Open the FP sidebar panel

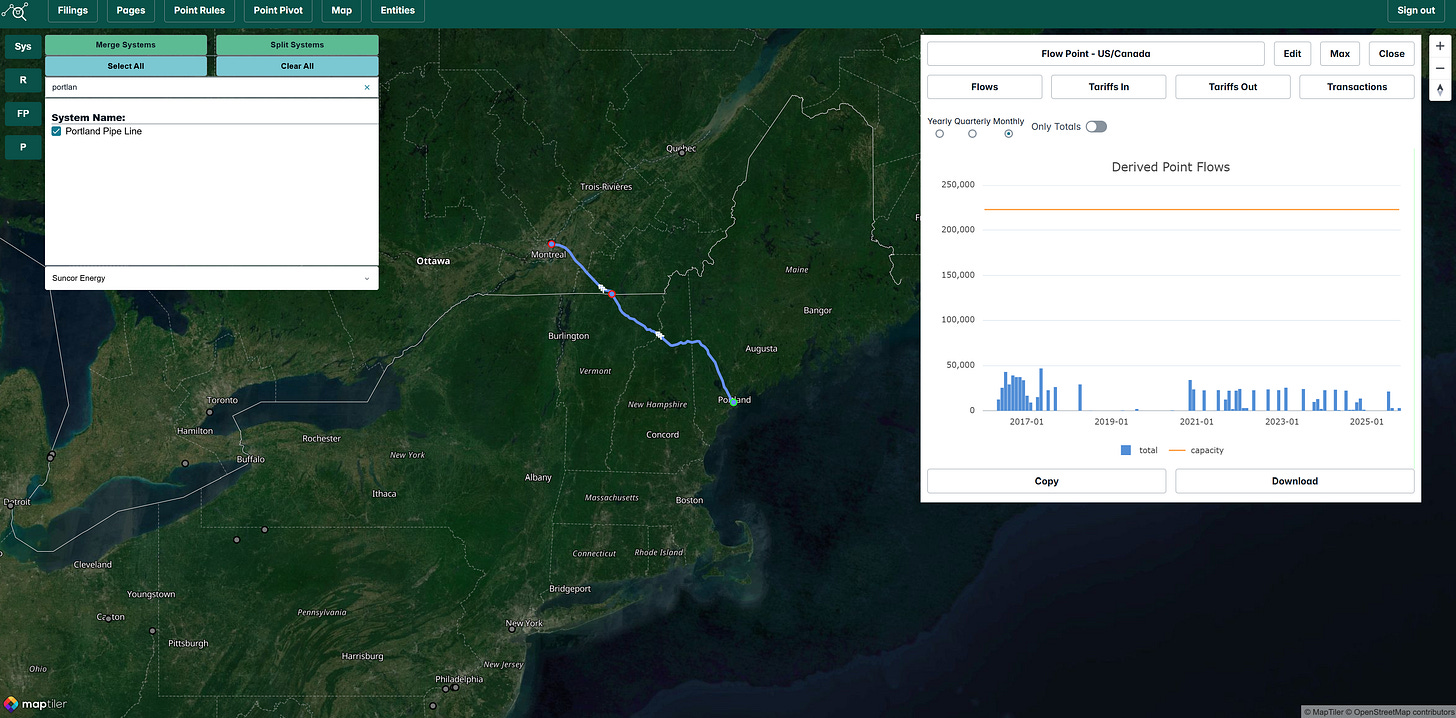[x=23, y=113]
